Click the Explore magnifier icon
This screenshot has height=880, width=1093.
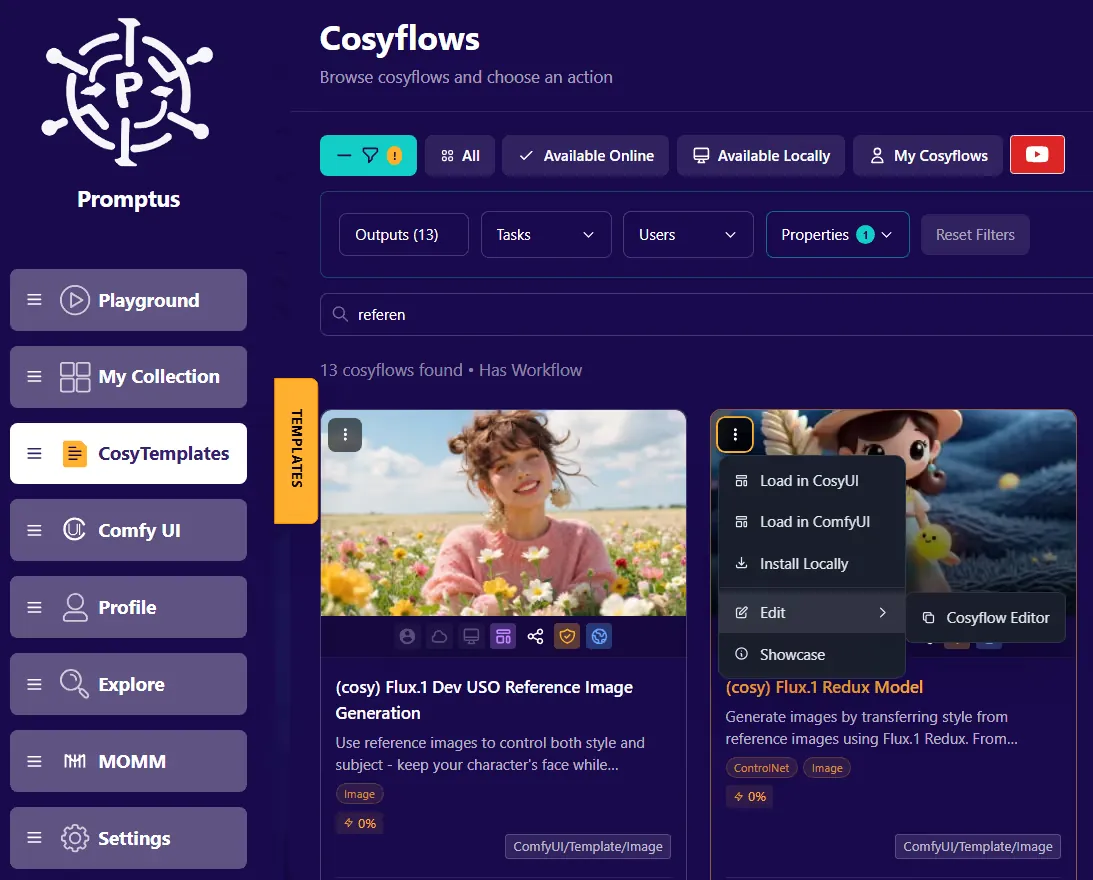point(75,683)
